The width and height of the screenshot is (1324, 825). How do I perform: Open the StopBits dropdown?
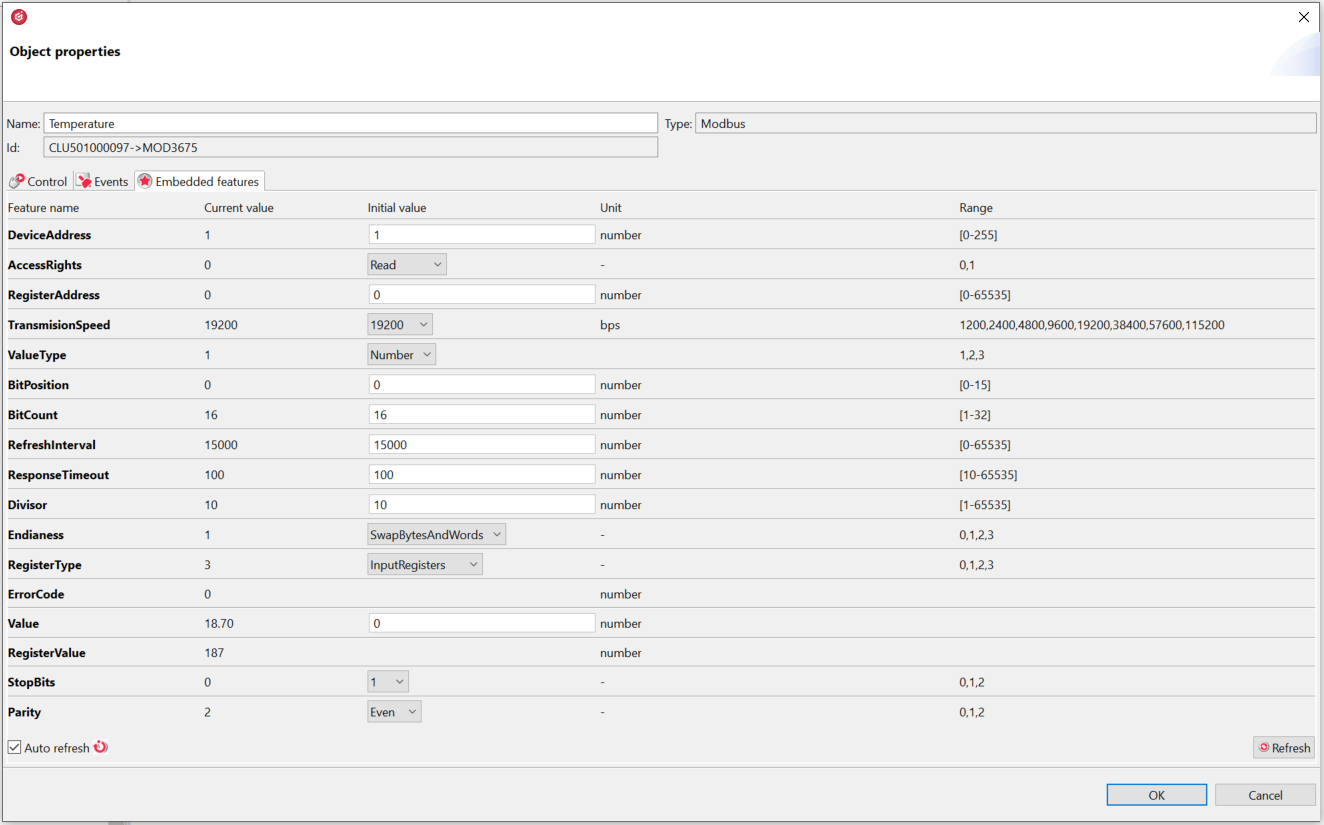point(388,682)
